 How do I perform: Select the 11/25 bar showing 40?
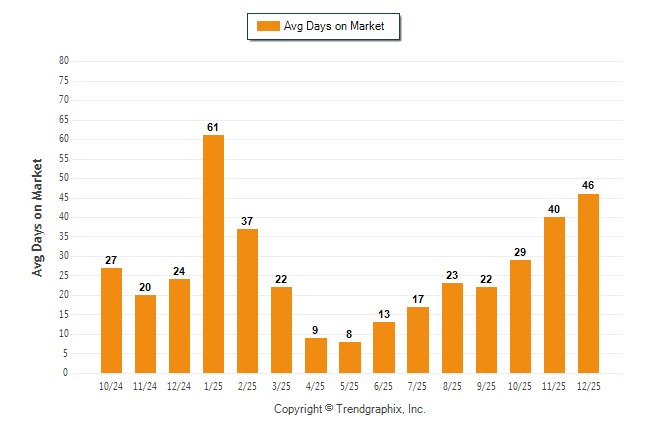554,295
